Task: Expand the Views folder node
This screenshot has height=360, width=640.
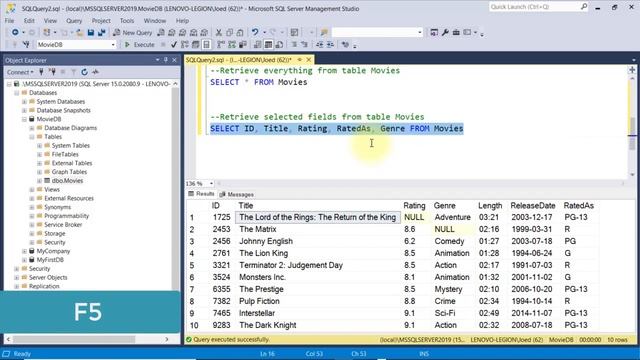Action: pyautogui.click(x=32, y=189)
